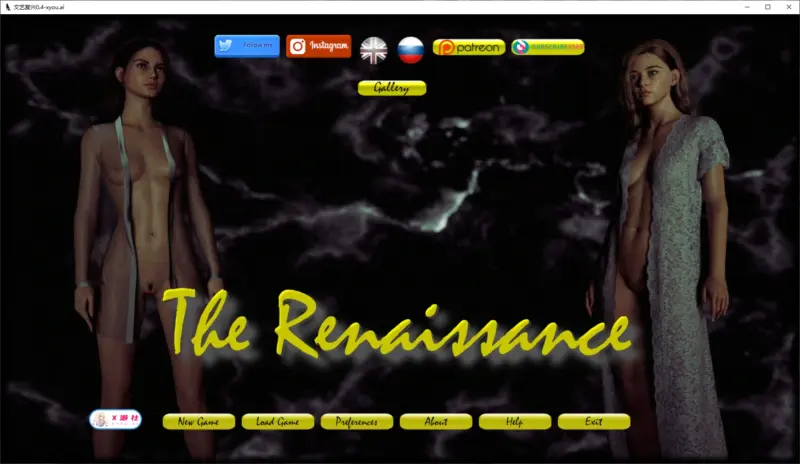Switch language with the Russian flag
This screenshot has height=464, width=800.
[411, 50]
